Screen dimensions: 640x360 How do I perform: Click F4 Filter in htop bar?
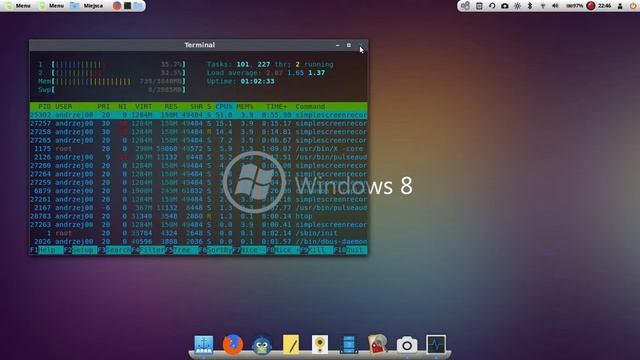pos(148,250)
